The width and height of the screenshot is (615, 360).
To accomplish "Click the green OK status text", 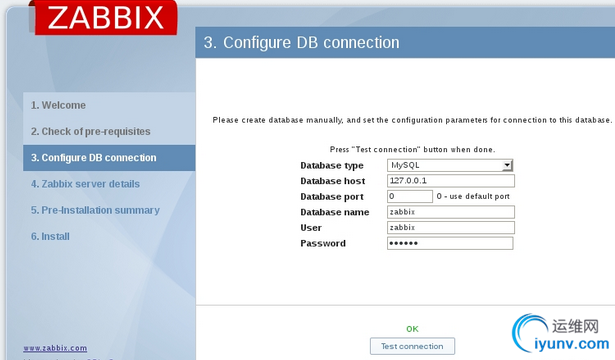I will (x=412, y=329).
